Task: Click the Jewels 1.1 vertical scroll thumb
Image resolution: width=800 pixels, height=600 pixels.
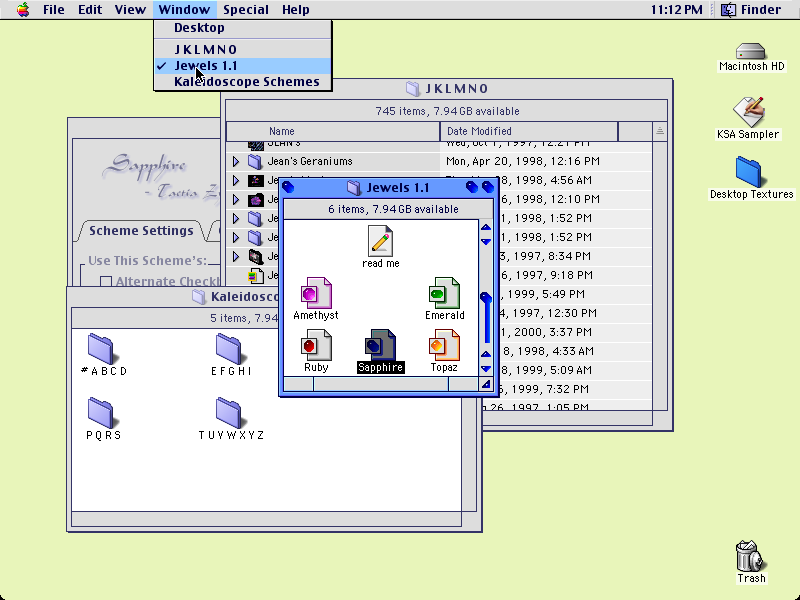Action: click(486, 317)
